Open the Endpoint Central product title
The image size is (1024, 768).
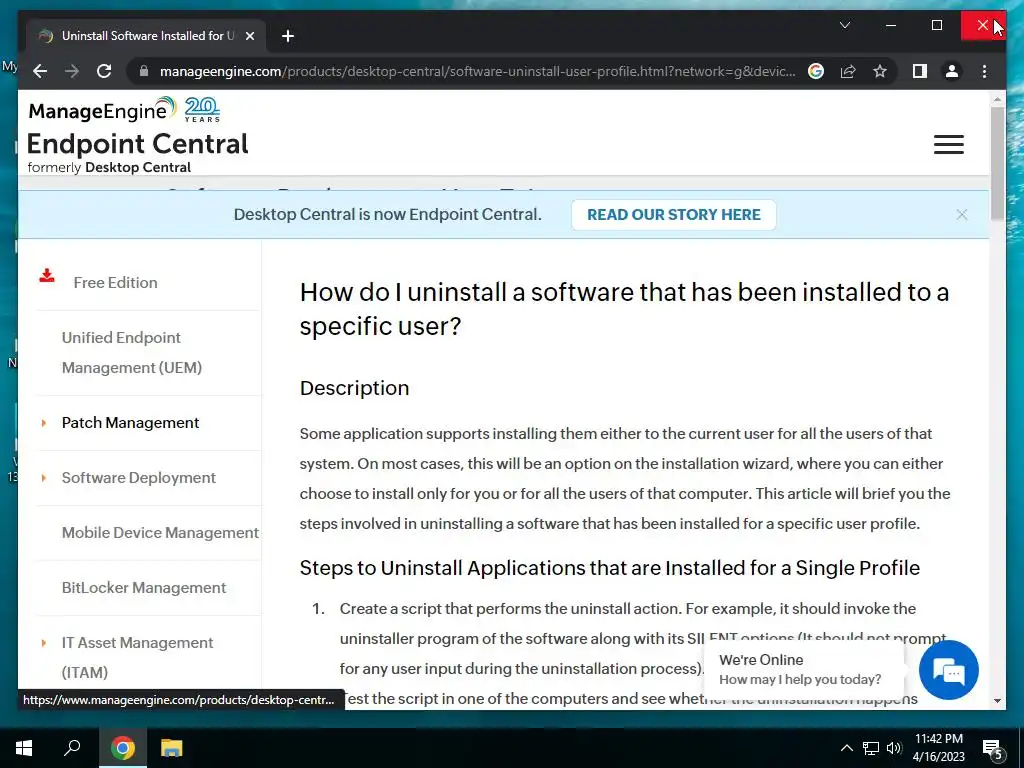pos(137,144)
